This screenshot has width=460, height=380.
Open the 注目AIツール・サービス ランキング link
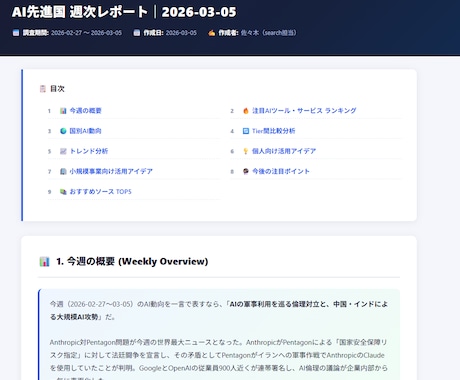click(304, 111)
